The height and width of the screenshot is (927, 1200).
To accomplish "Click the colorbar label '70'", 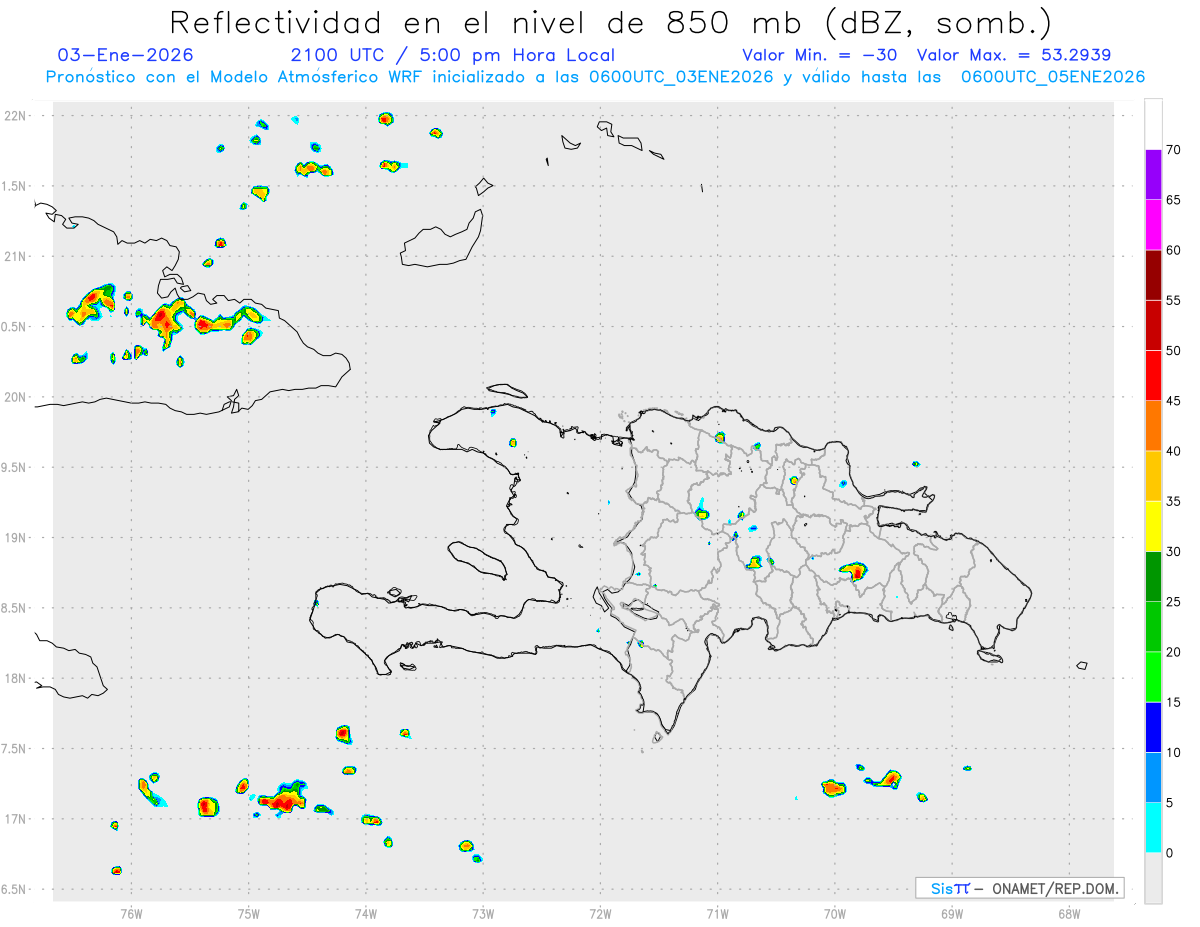I will click(x=1174, y=150).
